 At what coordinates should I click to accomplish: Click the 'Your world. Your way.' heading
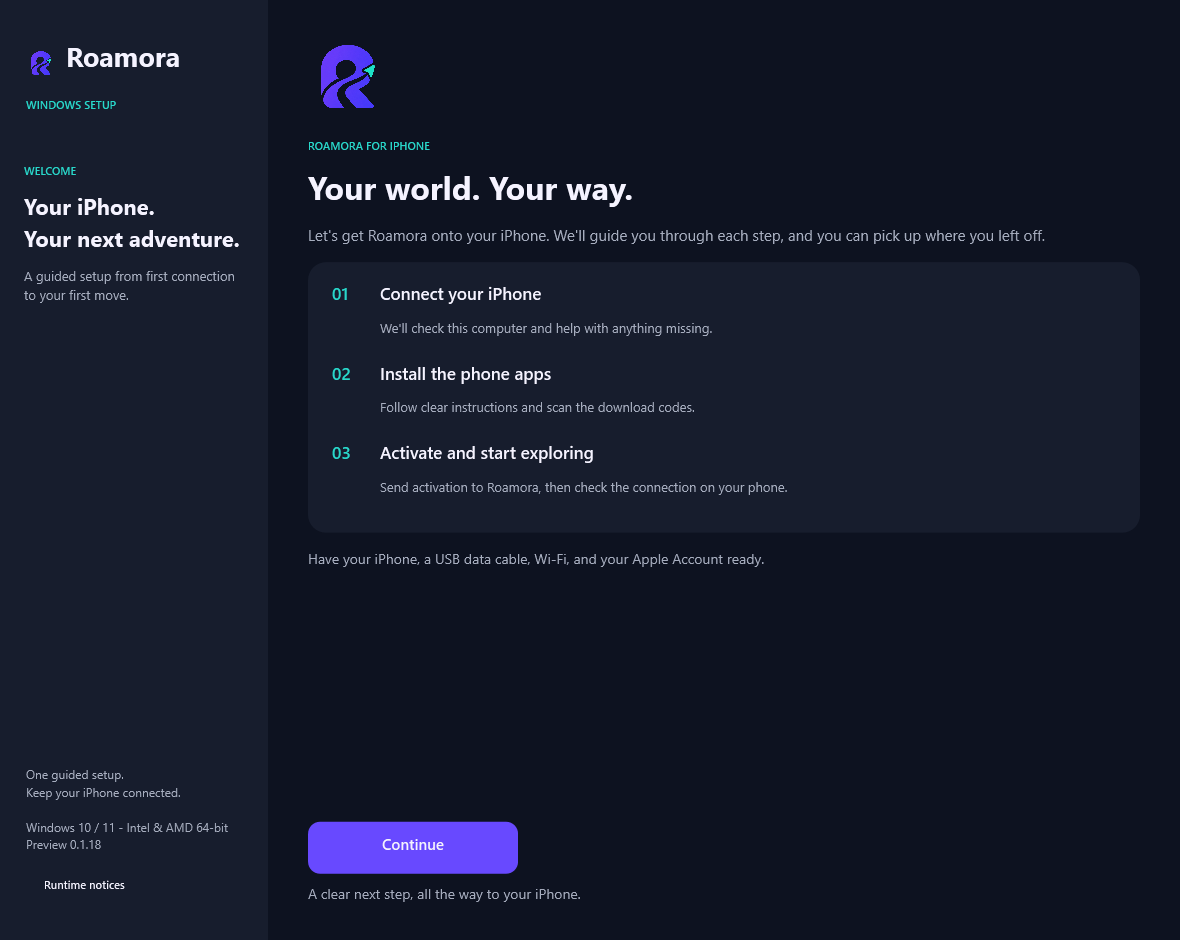470,189
